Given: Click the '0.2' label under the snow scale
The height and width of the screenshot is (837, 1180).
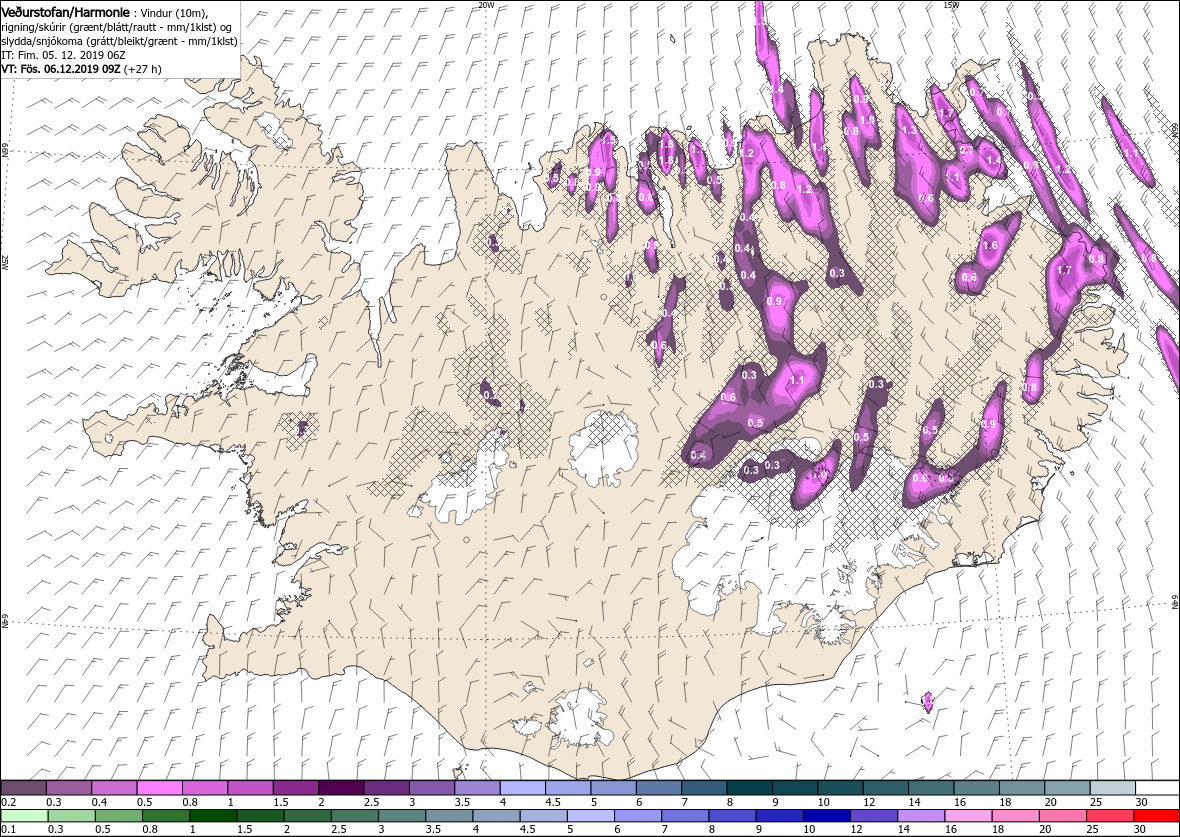Looking at the screenshot, I should pyautogui.click(x=9, y=802).
